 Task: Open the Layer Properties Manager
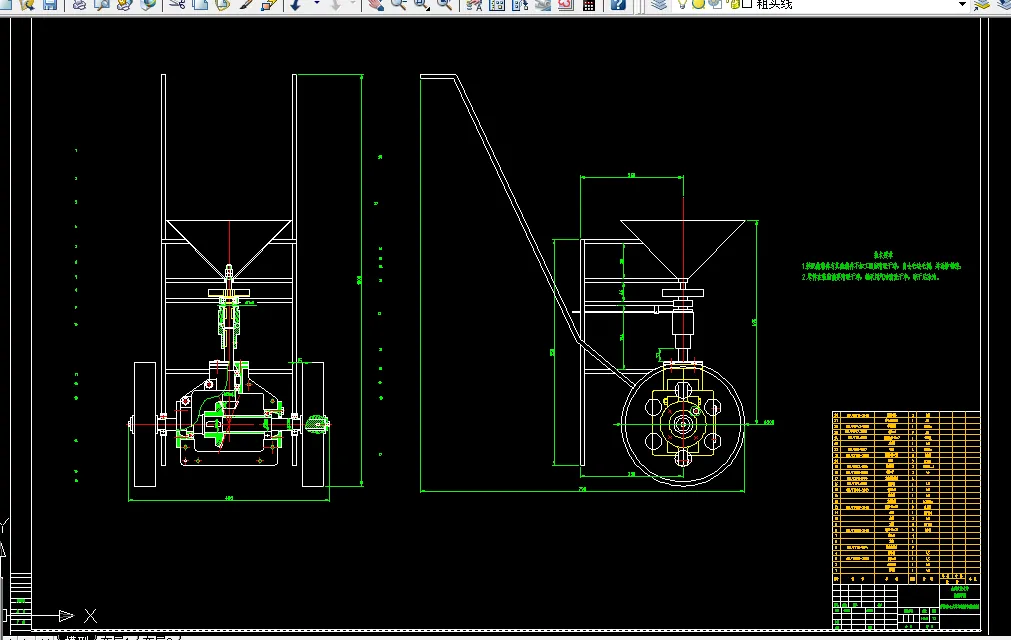point(658,4)
